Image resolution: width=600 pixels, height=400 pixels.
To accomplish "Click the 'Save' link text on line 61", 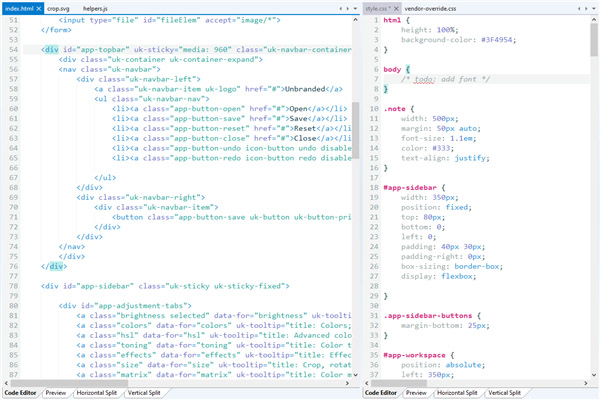I will [298, 119].
